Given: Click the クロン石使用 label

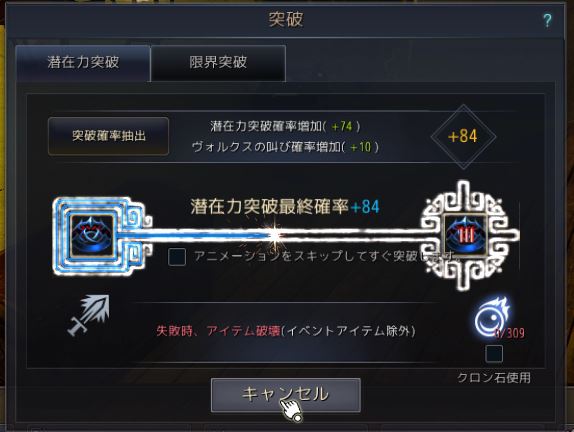Looking at the screenshot, I should coord(494,377).
